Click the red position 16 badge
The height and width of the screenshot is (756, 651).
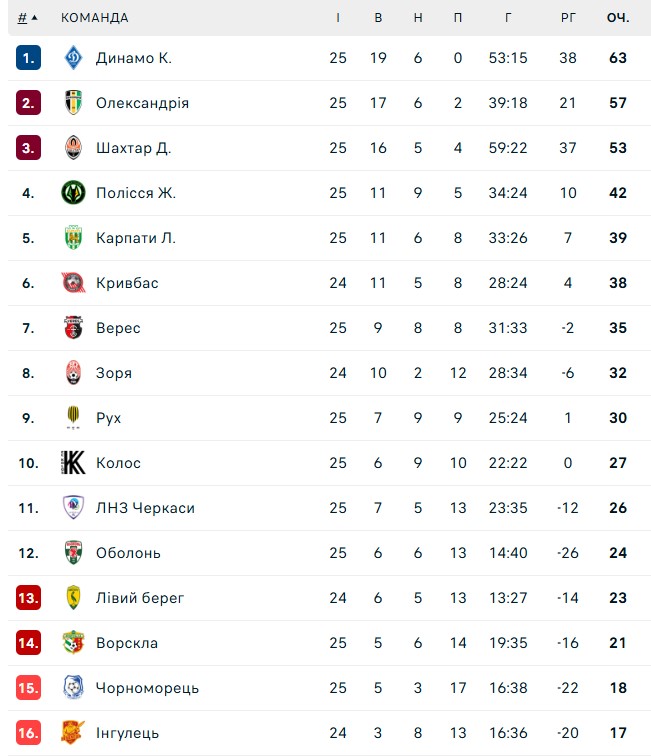click(28, 733)
